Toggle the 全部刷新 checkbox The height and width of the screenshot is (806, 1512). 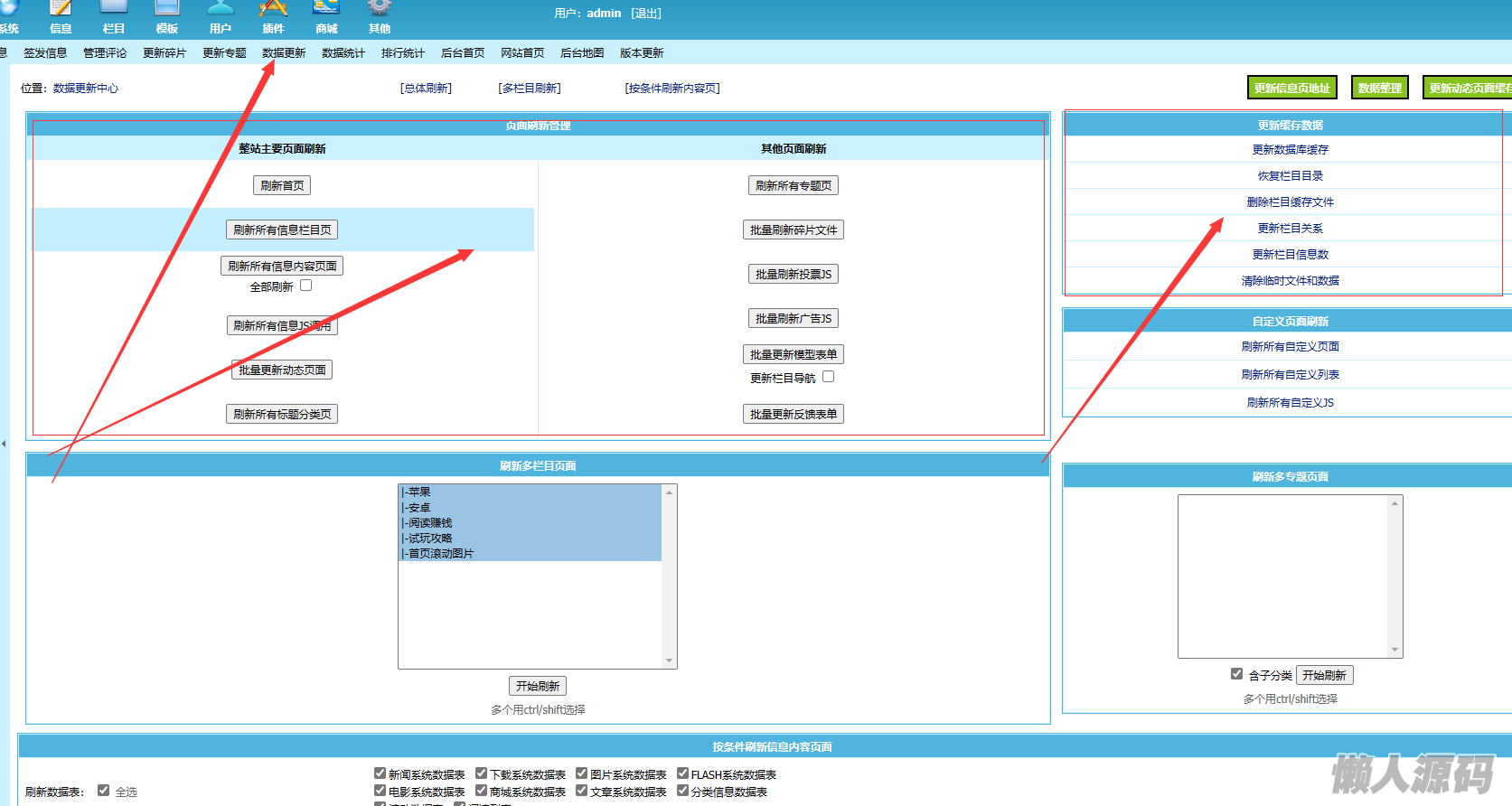[306, 286]
